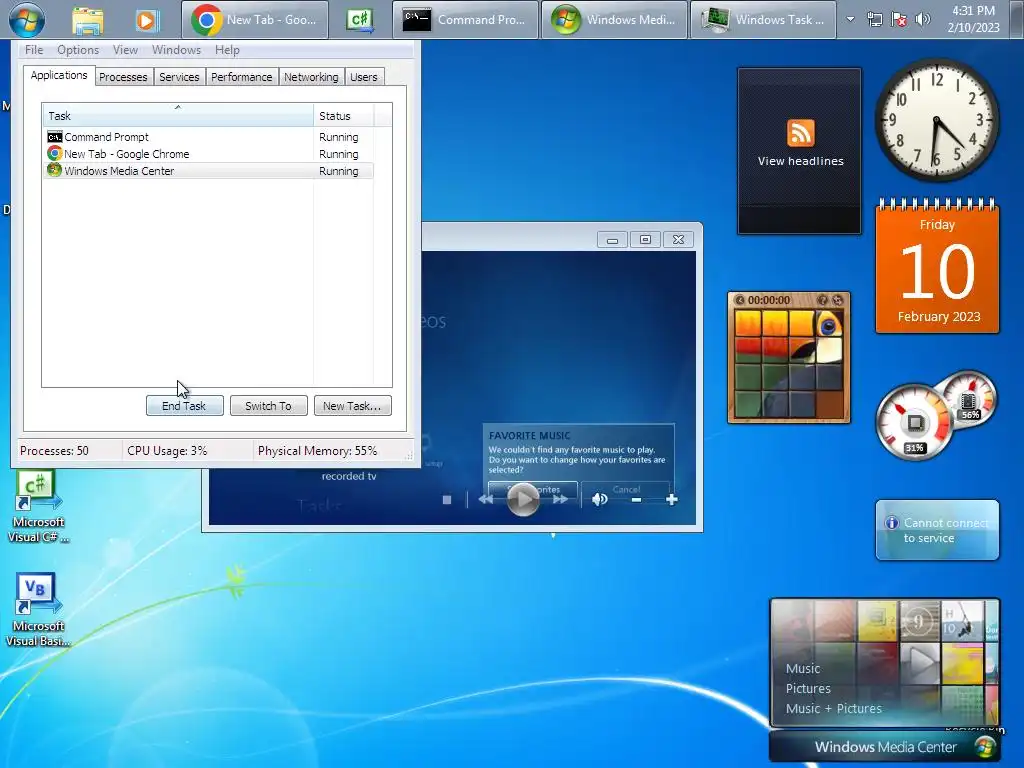The height and width of the screenshot is (768, 1024).
Task: Click the New Task... button
Action: point(353,406)
